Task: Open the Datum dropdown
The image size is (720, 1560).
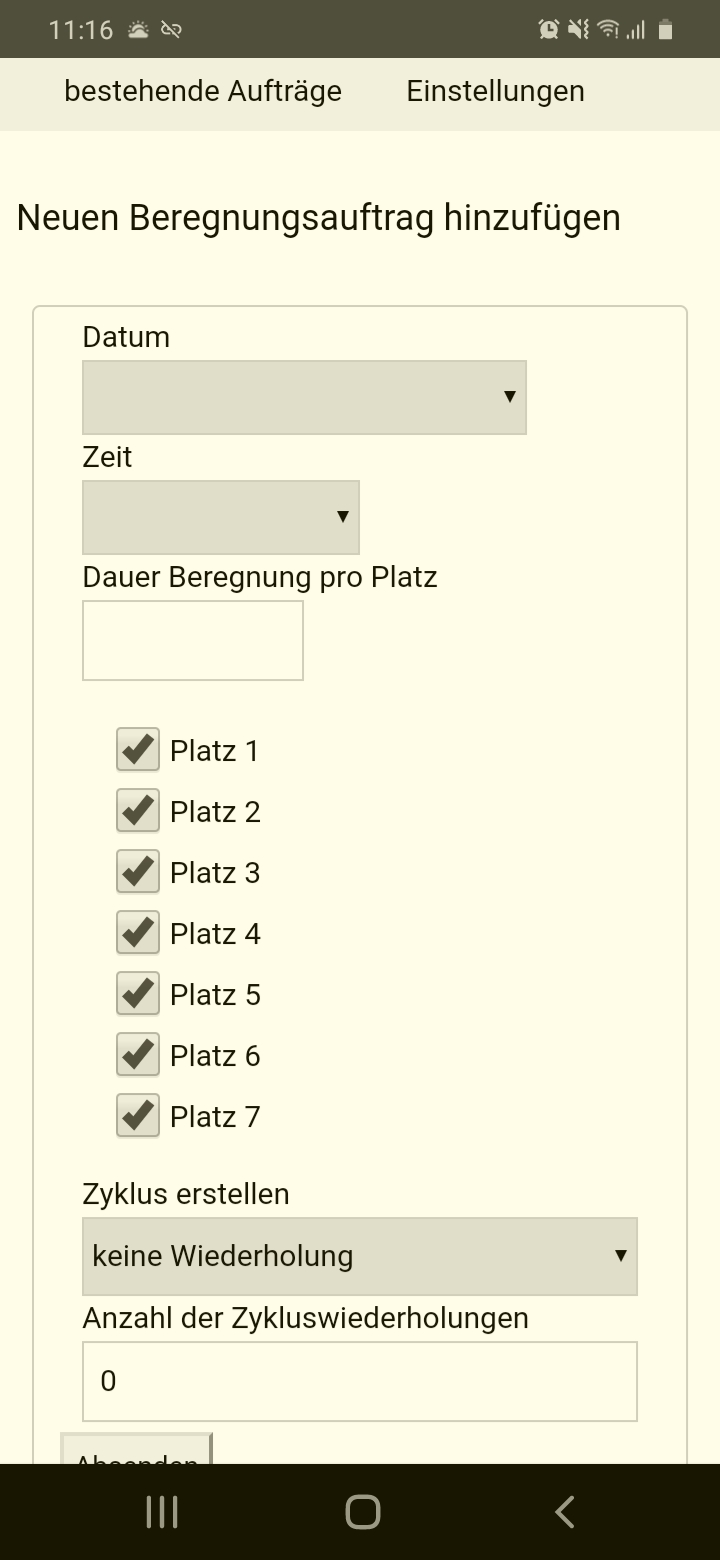Action: [x=304, y=397]
